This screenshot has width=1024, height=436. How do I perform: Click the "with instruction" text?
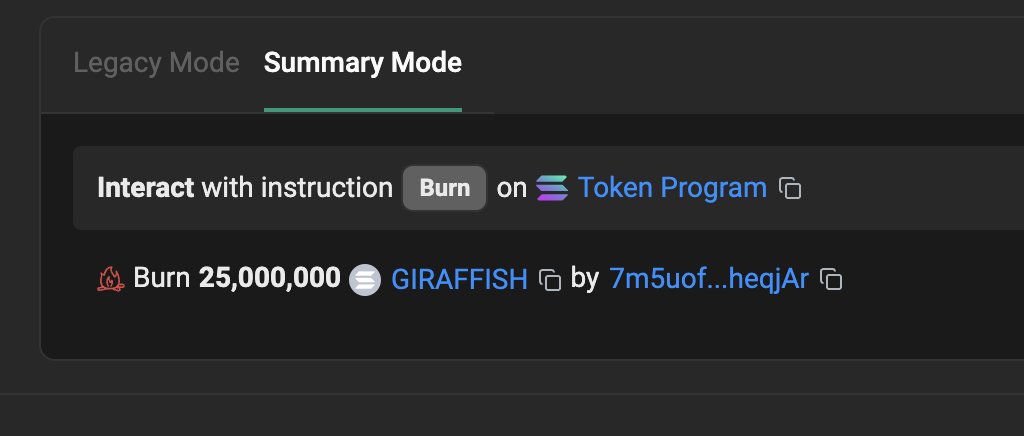[x=297, y=188]
